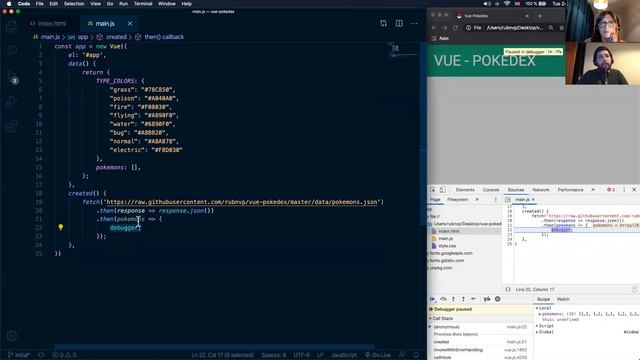Image resolution: width=640 pixels, height=360 pixels.
Task: Click the lightbulb code action on line 22
Action: [x=60, y=227]
